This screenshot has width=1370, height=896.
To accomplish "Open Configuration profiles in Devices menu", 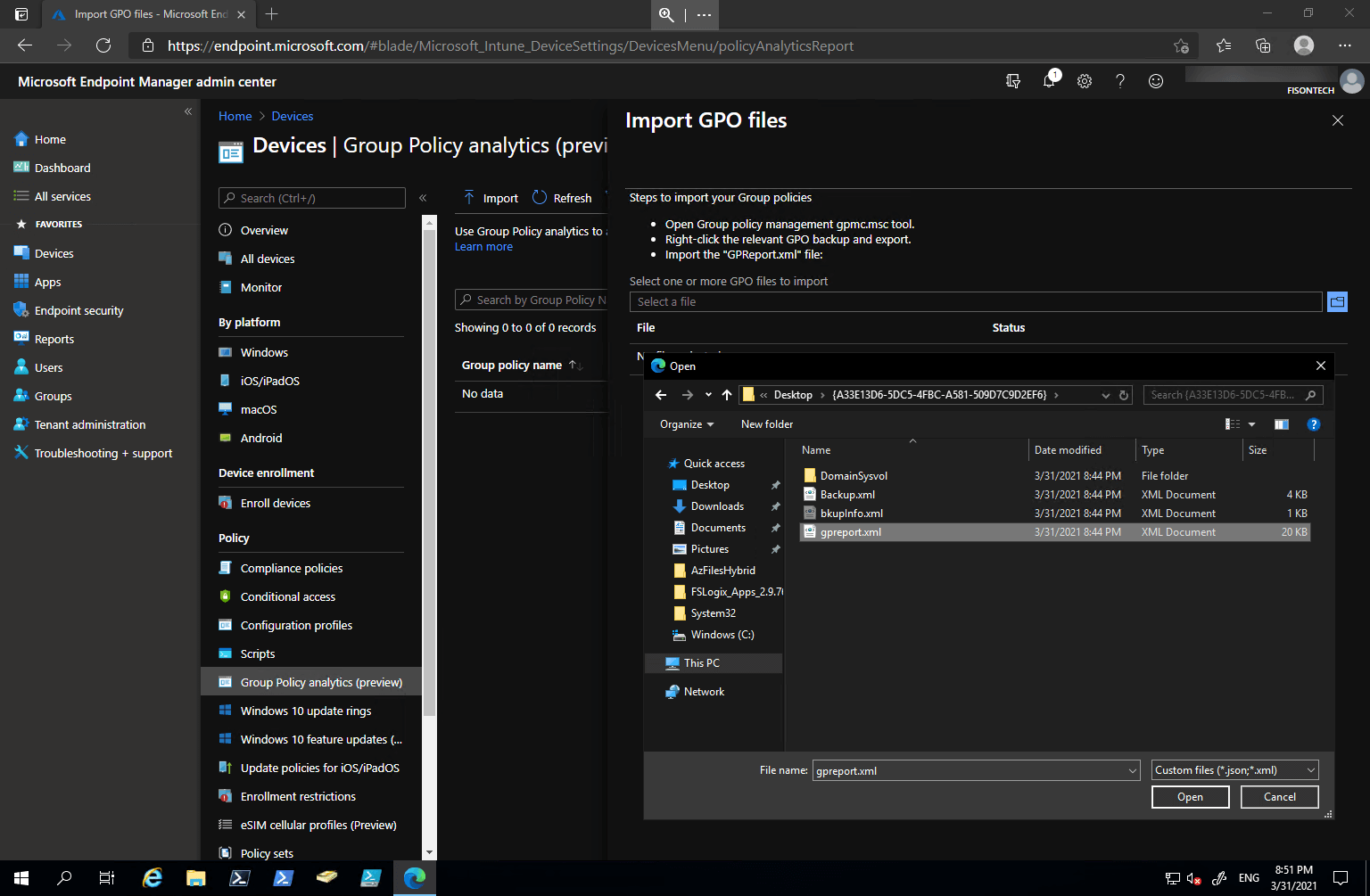I will click(296, 625).
